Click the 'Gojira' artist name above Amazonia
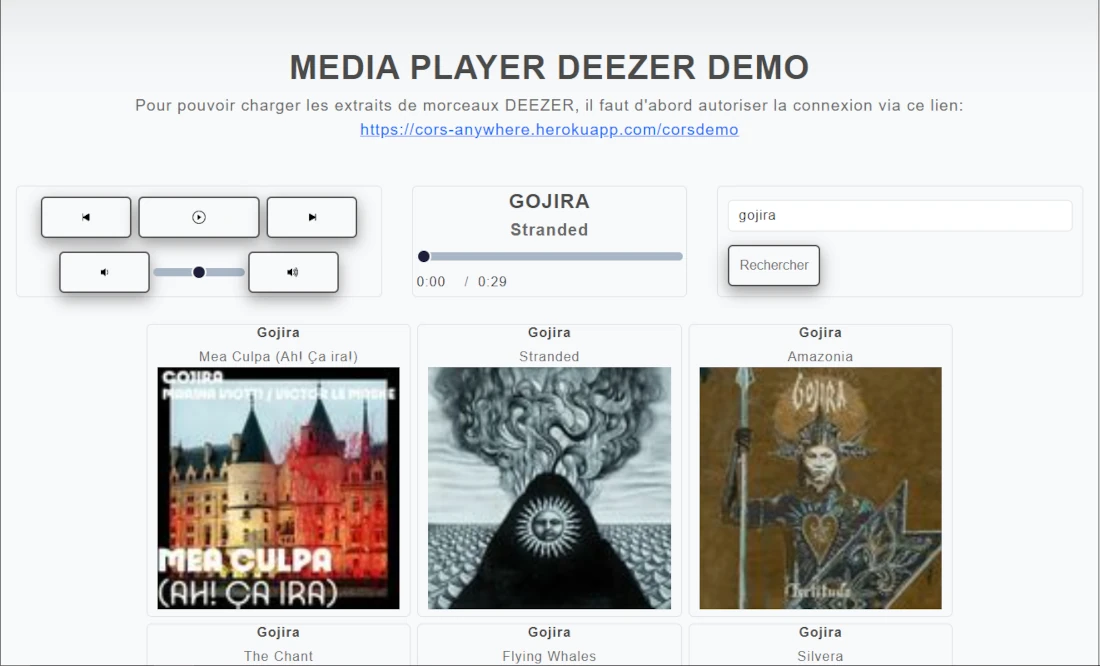Image resolution: width=1100 pixels, height=666 pixels. (820, 333)
